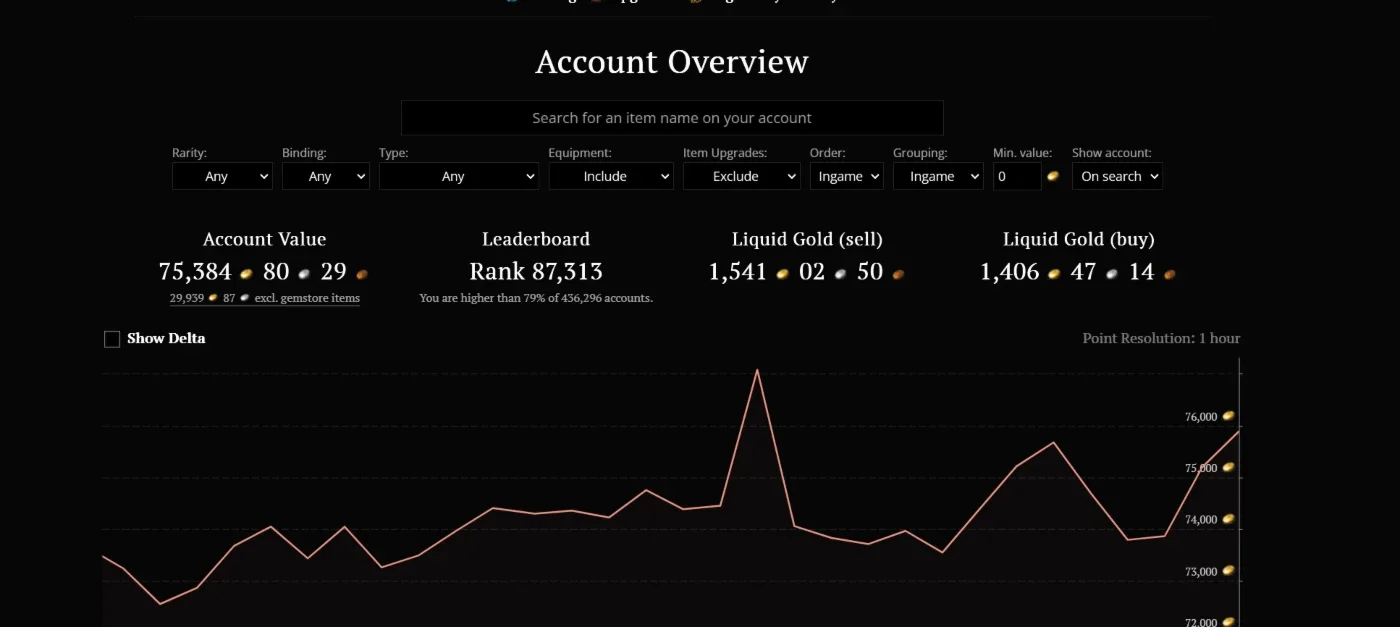Click the 1,541 sell gold amount
The height and width of the screenshot is (627, 1400).
(738, 271)
